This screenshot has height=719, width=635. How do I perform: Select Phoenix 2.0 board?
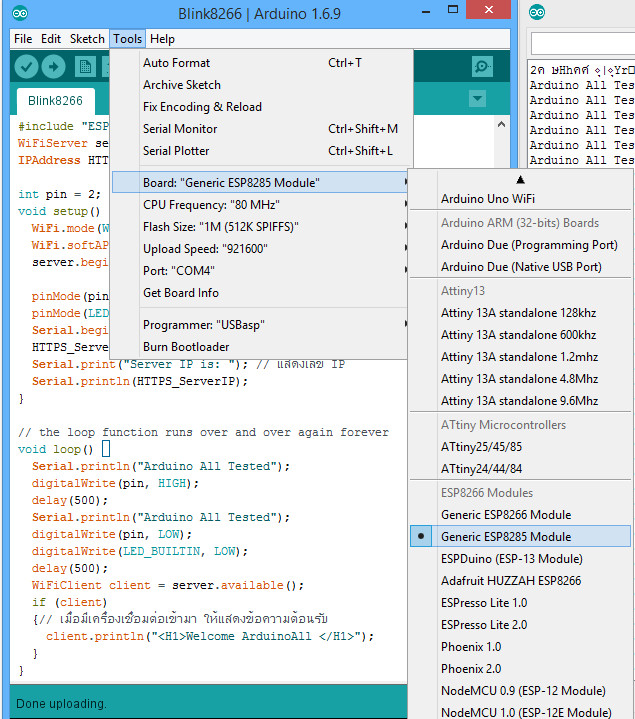520,669
